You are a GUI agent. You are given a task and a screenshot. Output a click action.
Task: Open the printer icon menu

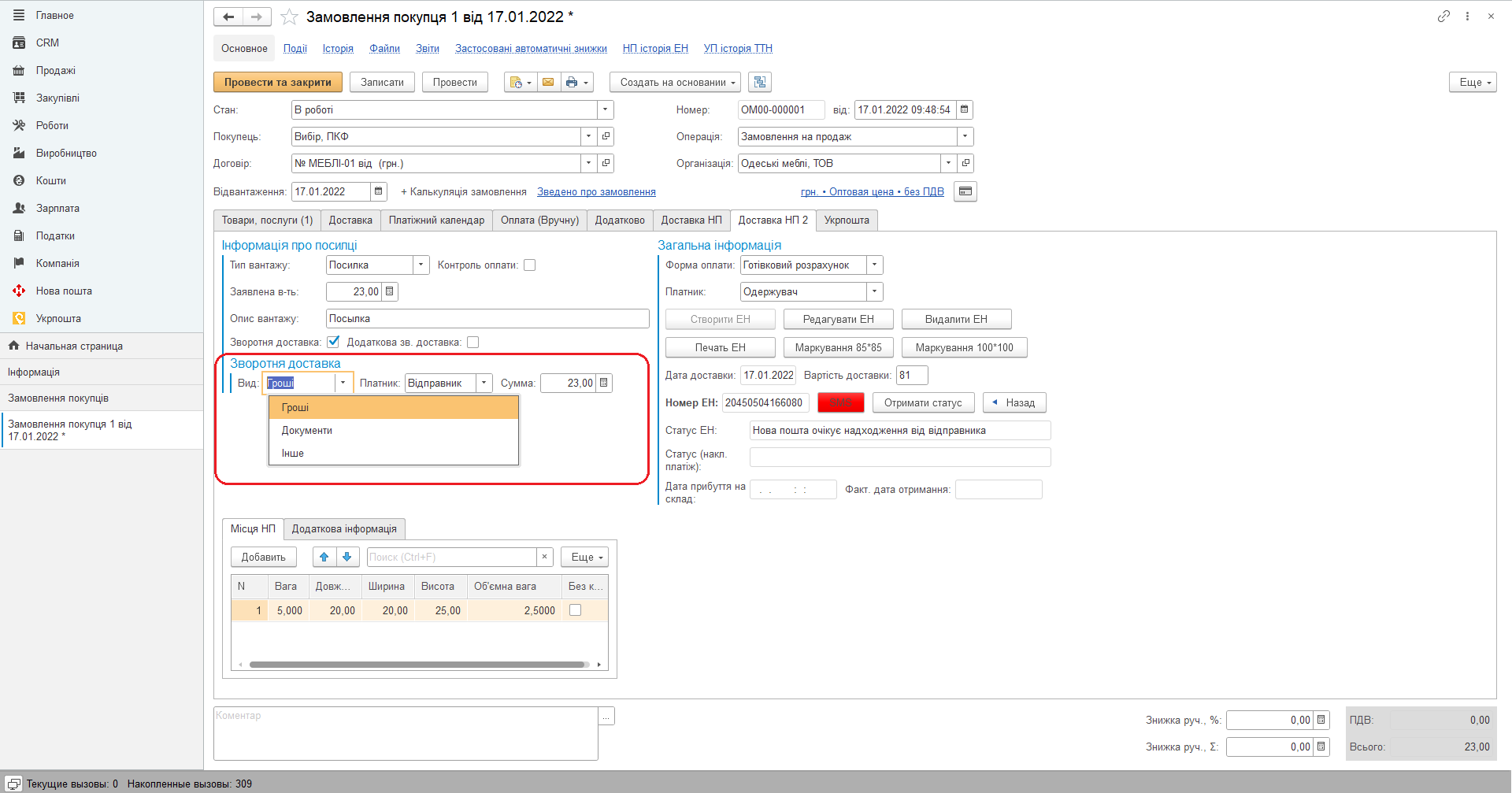point(576,82)
